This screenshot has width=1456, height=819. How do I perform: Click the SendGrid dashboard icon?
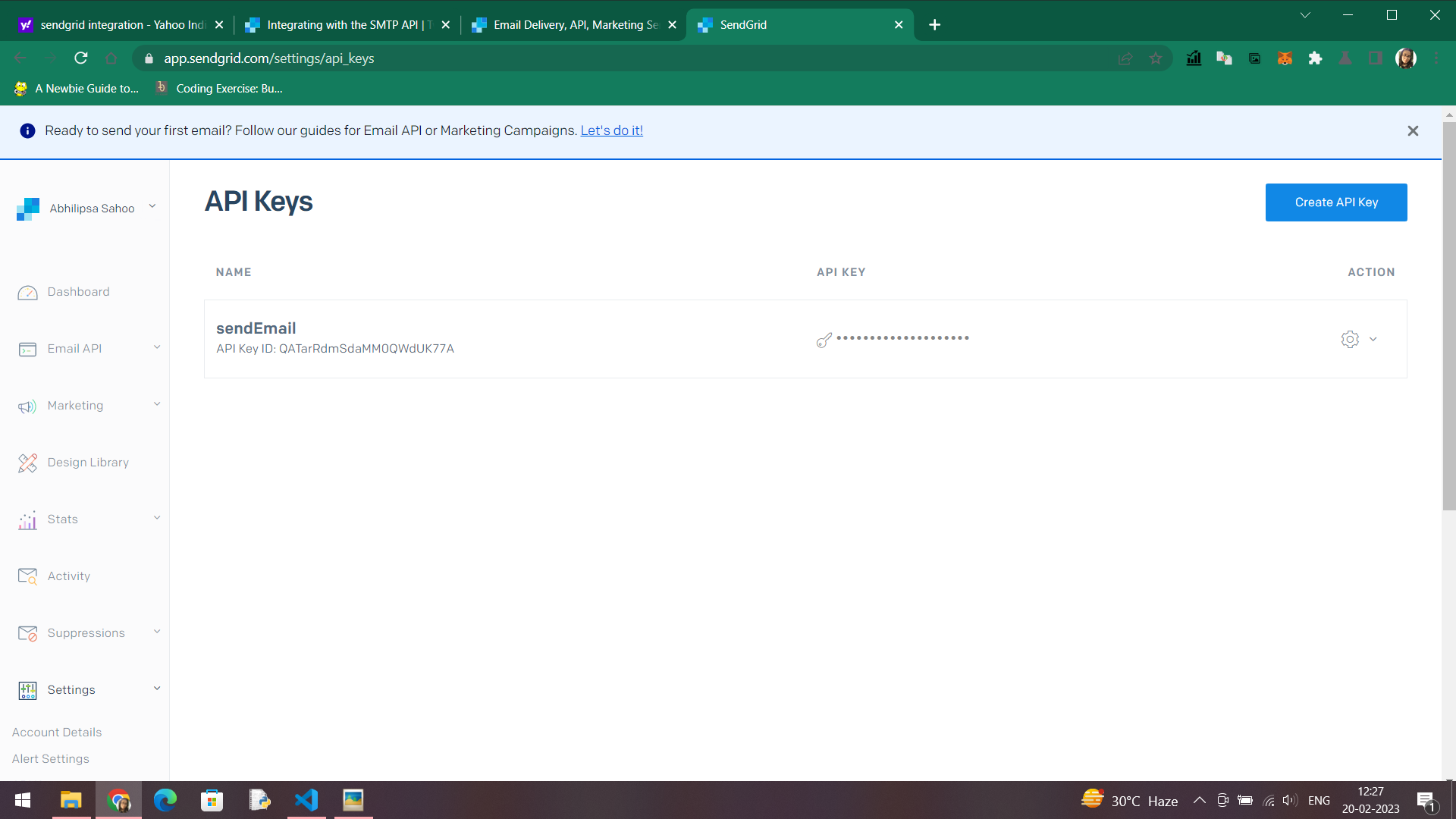(27, 291)
